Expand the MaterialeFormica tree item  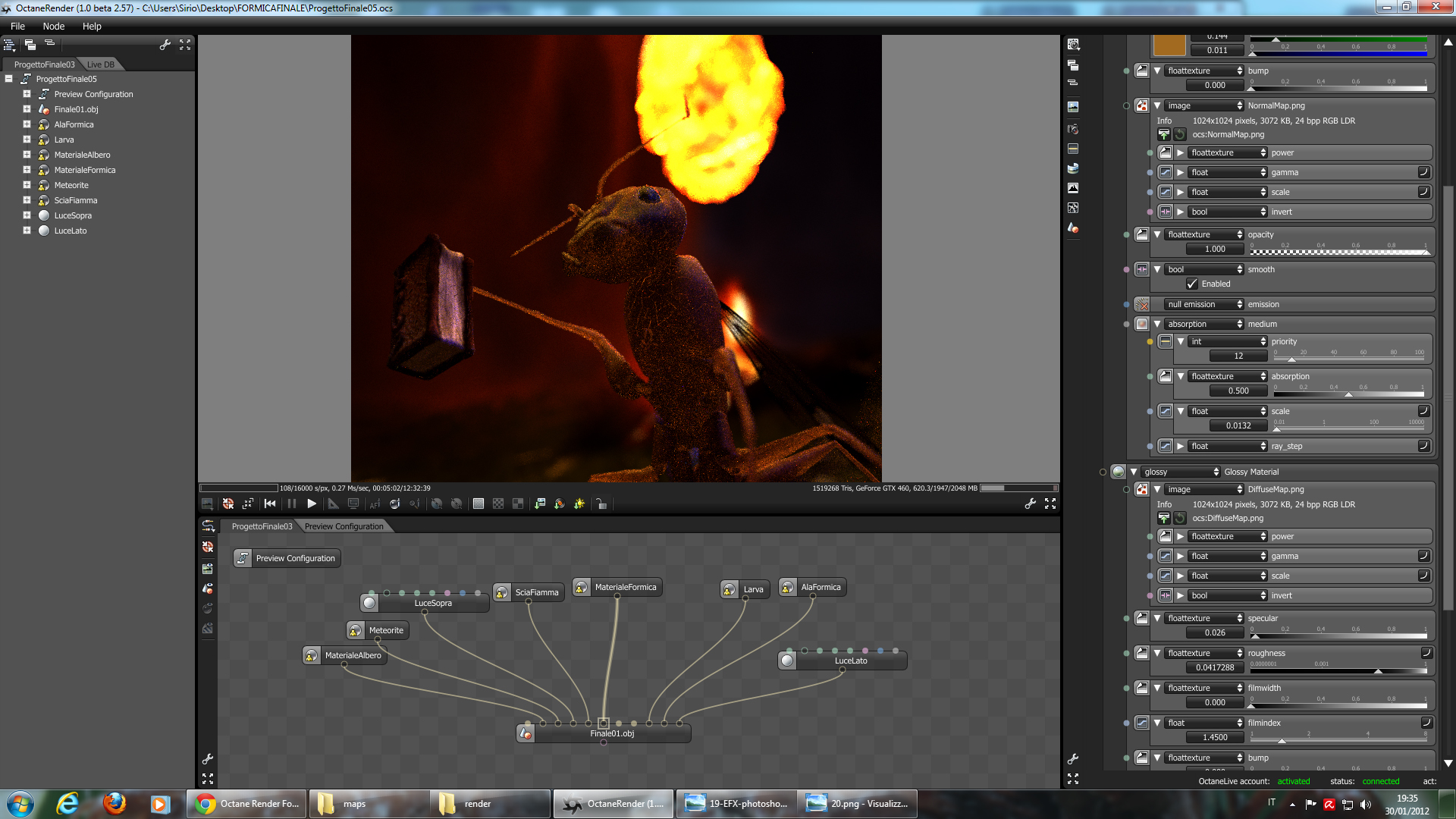27,170
